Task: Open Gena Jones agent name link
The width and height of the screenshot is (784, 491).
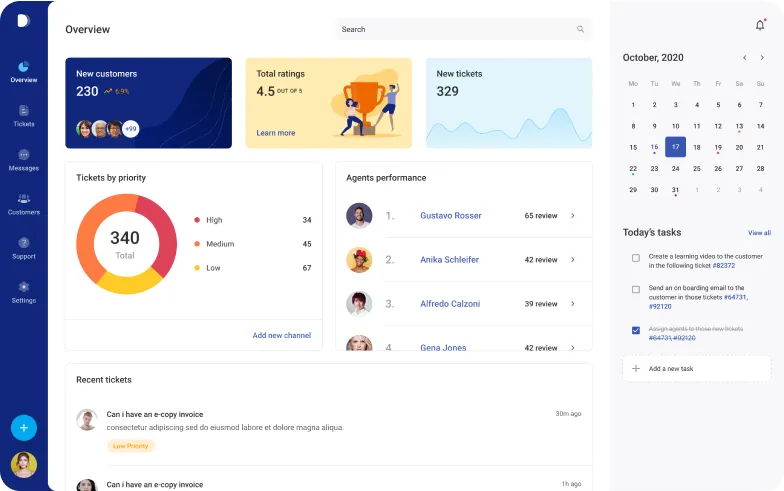Action: (x=443, y=348)
